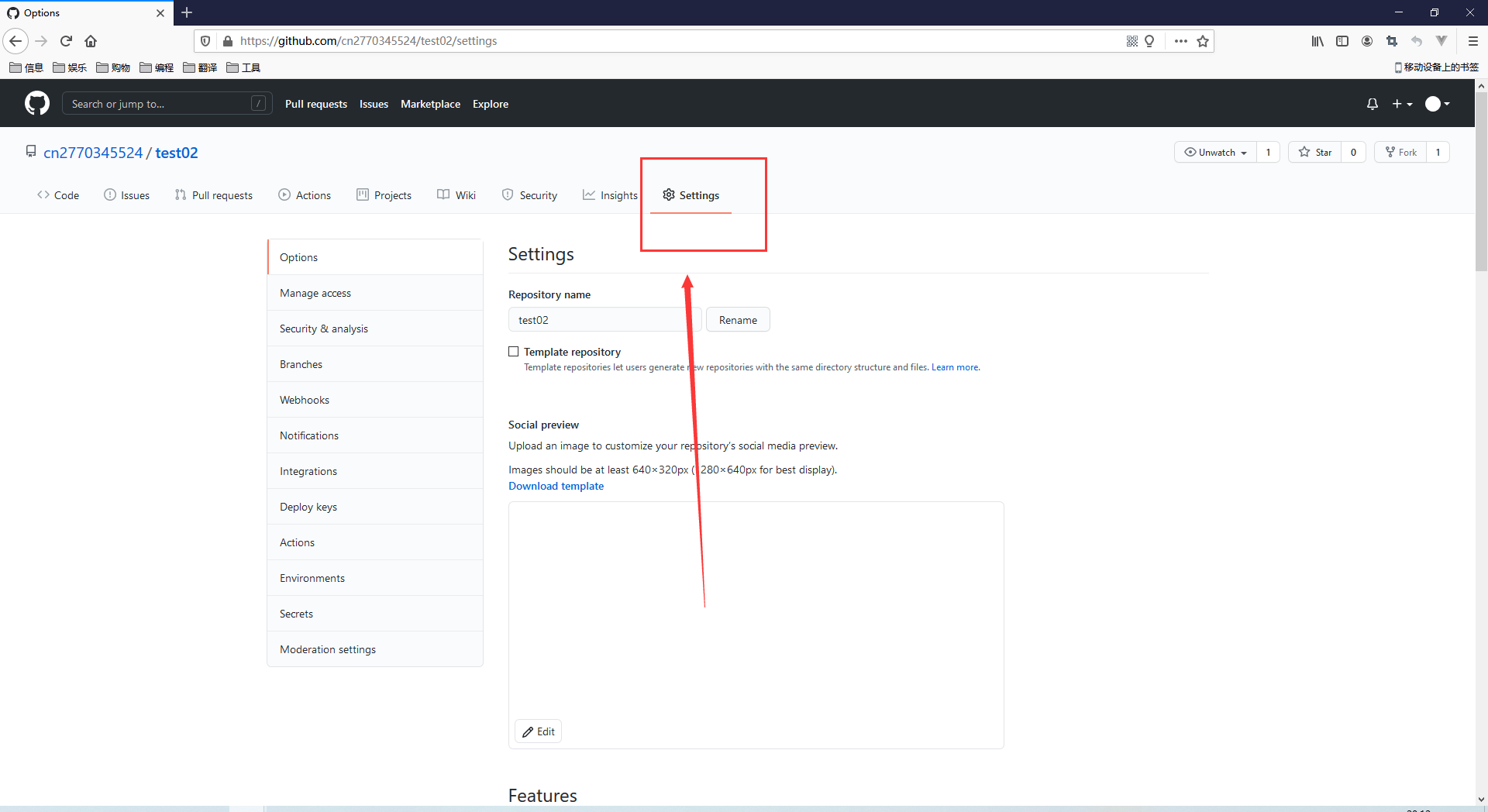Click the page vertical scrollbar thumb
Viewport: 1488px width, 812px height.
coord(1481,182)
